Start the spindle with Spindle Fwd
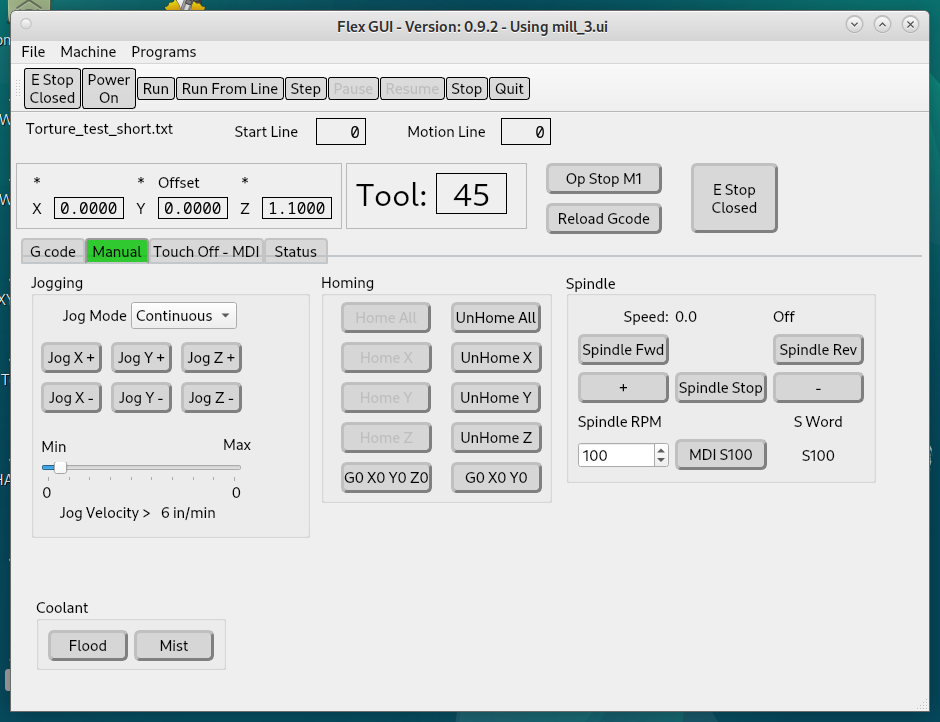The image size is (940, 722). coord(623,350)
